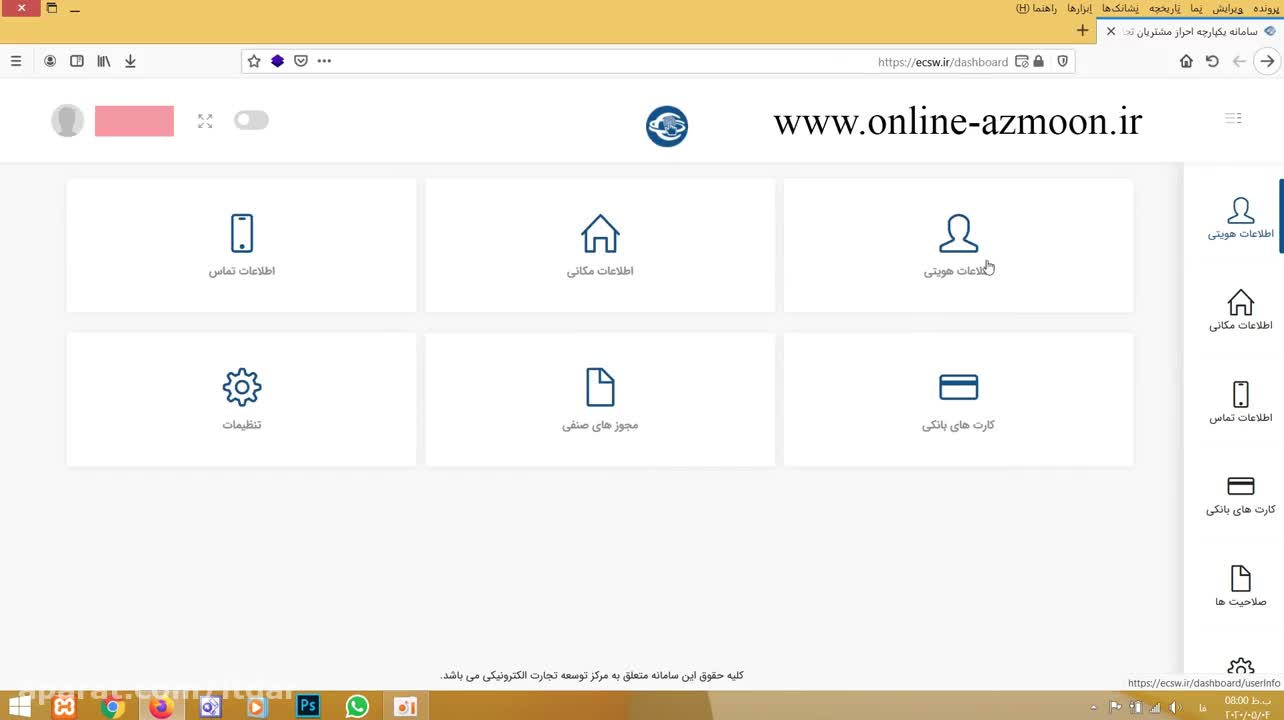1284x720 pixels.
Task: Click the fullscreen expand arrows icon
Action: [x=205, y=121]
